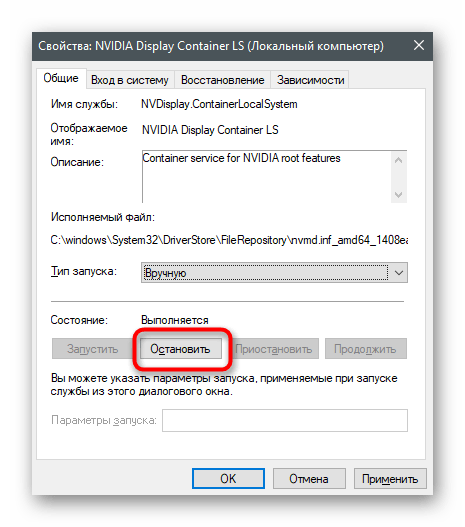Close the NVIDIA Display Container properties dialog
Screen dimensions: 465x527
[418, 45]
